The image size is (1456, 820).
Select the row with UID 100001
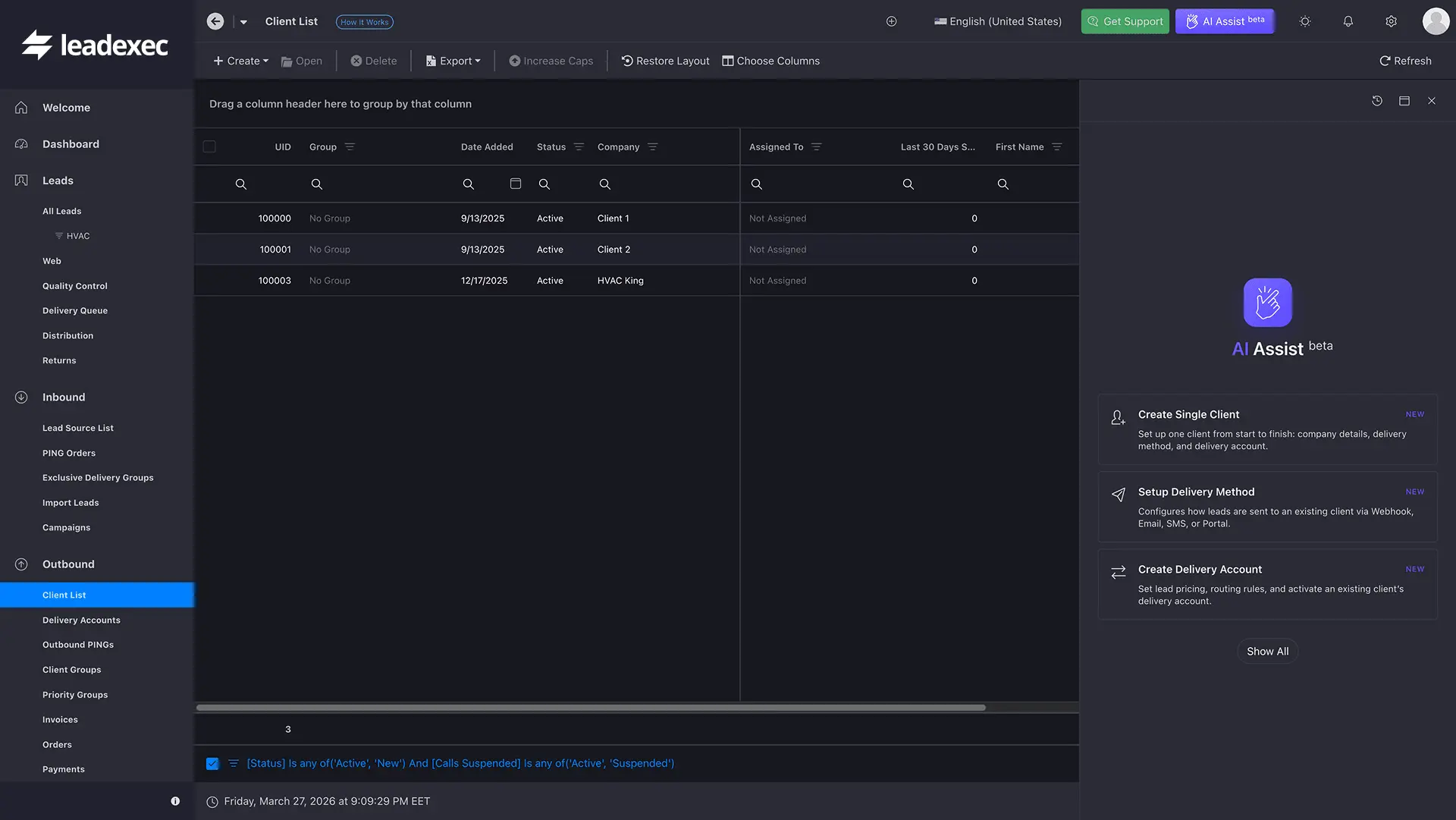(x=636, y=249)
